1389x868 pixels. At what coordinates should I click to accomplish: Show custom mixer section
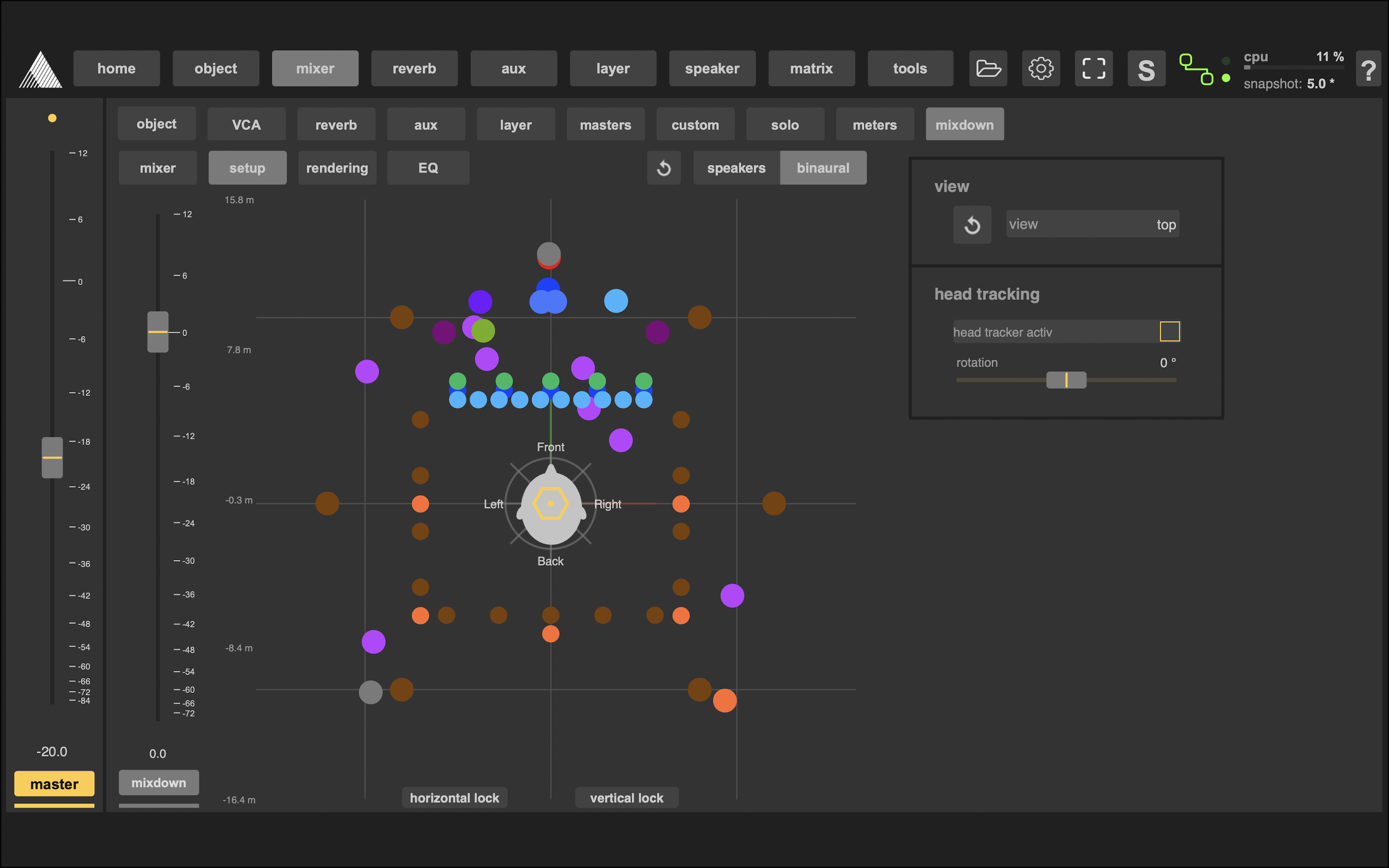click(695, 124)
